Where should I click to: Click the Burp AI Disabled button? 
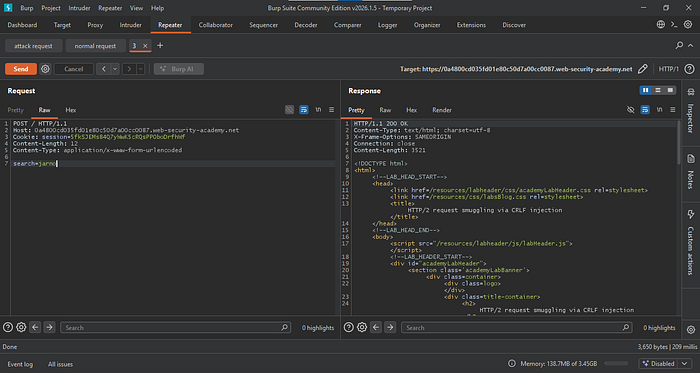pyautogui.click(x=659, y=364)
